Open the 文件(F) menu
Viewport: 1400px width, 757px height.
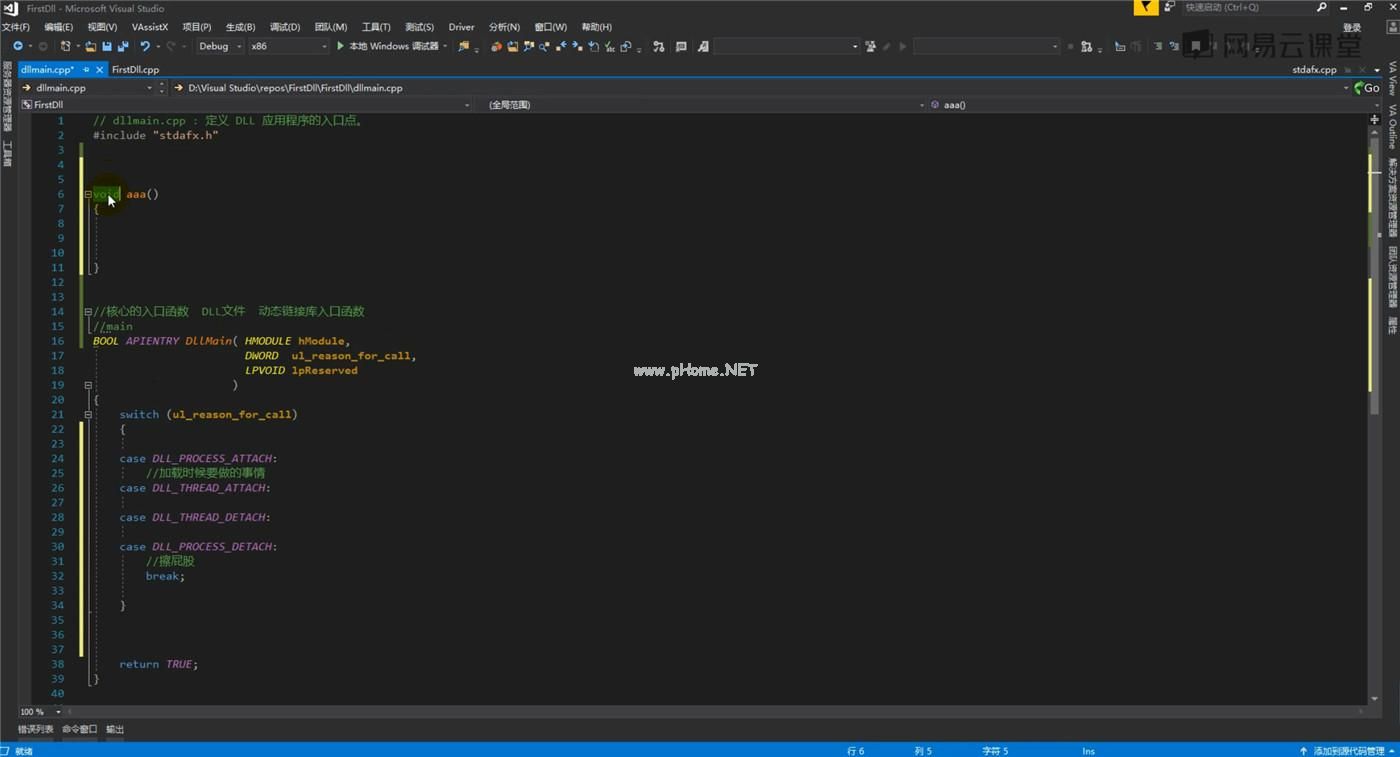(16, 27)
